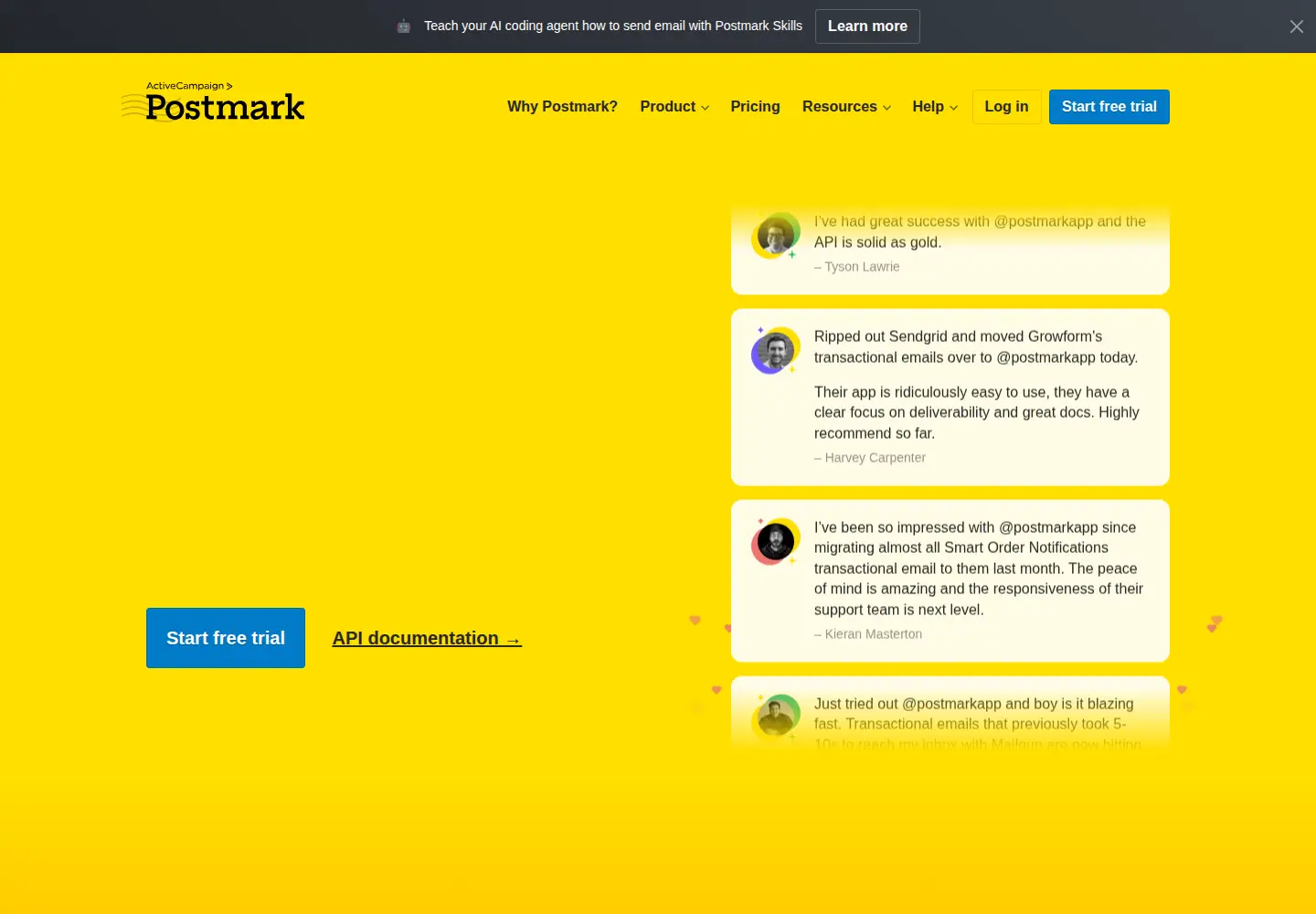1316x914 pixels.
Task: Click Tyson Lawrie's avatar
Action: coord(775,237)
